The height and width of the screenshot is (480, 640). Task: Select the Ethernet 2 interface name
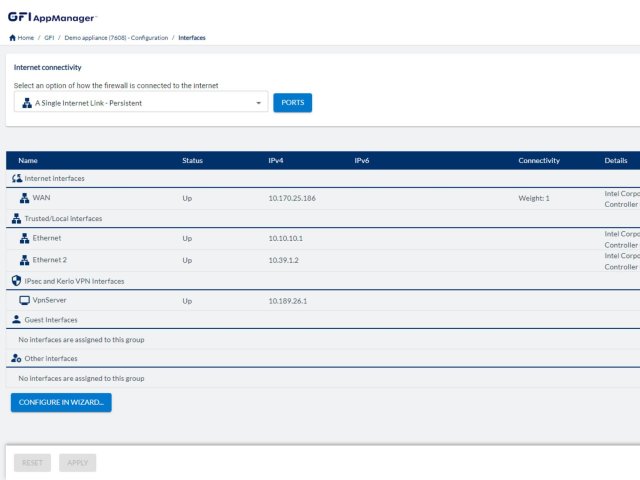[x=49, y=260]
